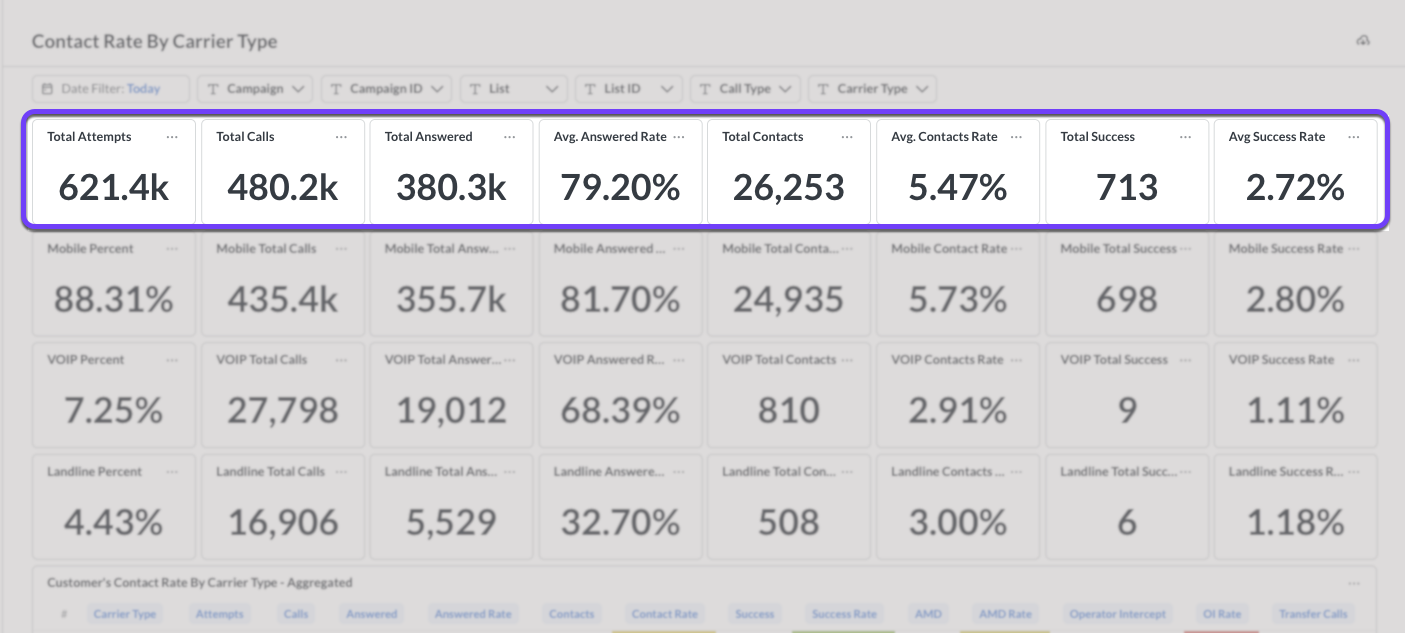
Task: Open the Total Attempts card options menu
Action: click(x=172, y=137)
